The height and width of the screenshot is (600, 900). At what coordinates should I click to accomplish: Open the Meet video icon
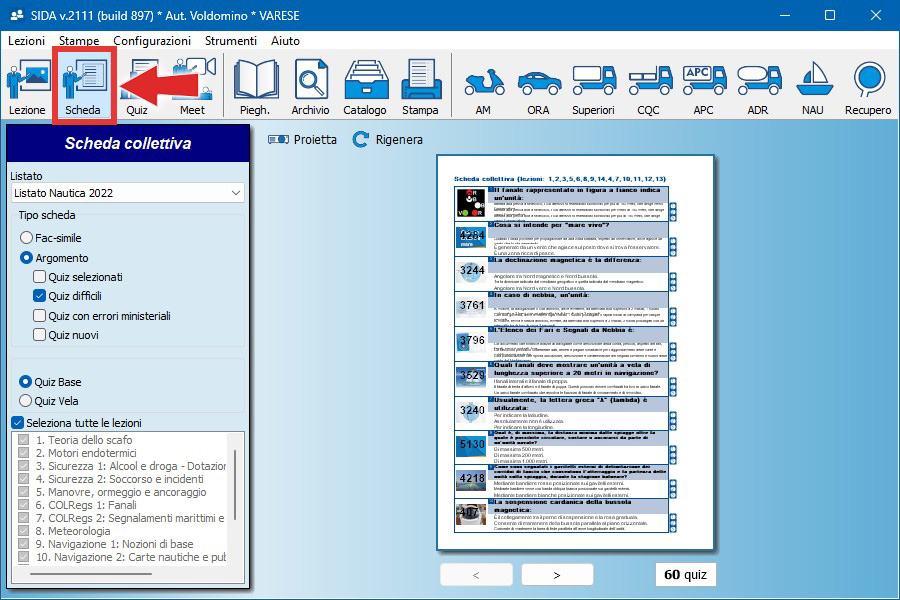point(192,87)
